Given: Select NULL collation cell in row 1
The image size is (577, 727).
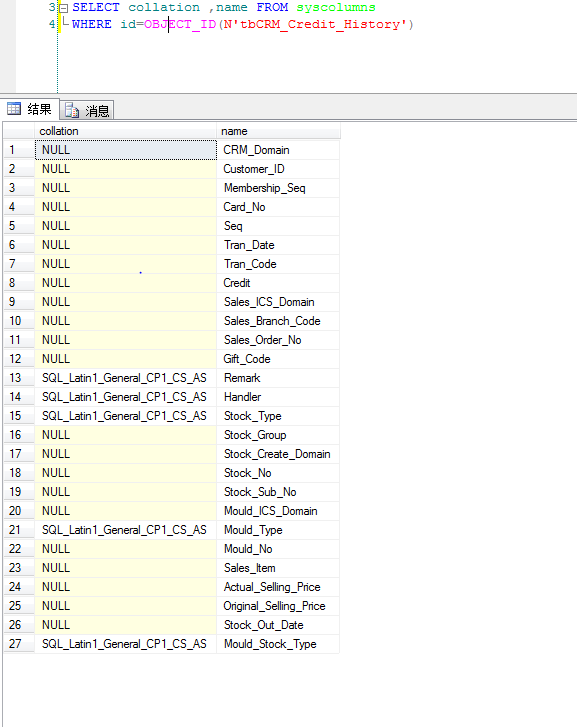Looking at the screenshot, I should coord(125,150).
